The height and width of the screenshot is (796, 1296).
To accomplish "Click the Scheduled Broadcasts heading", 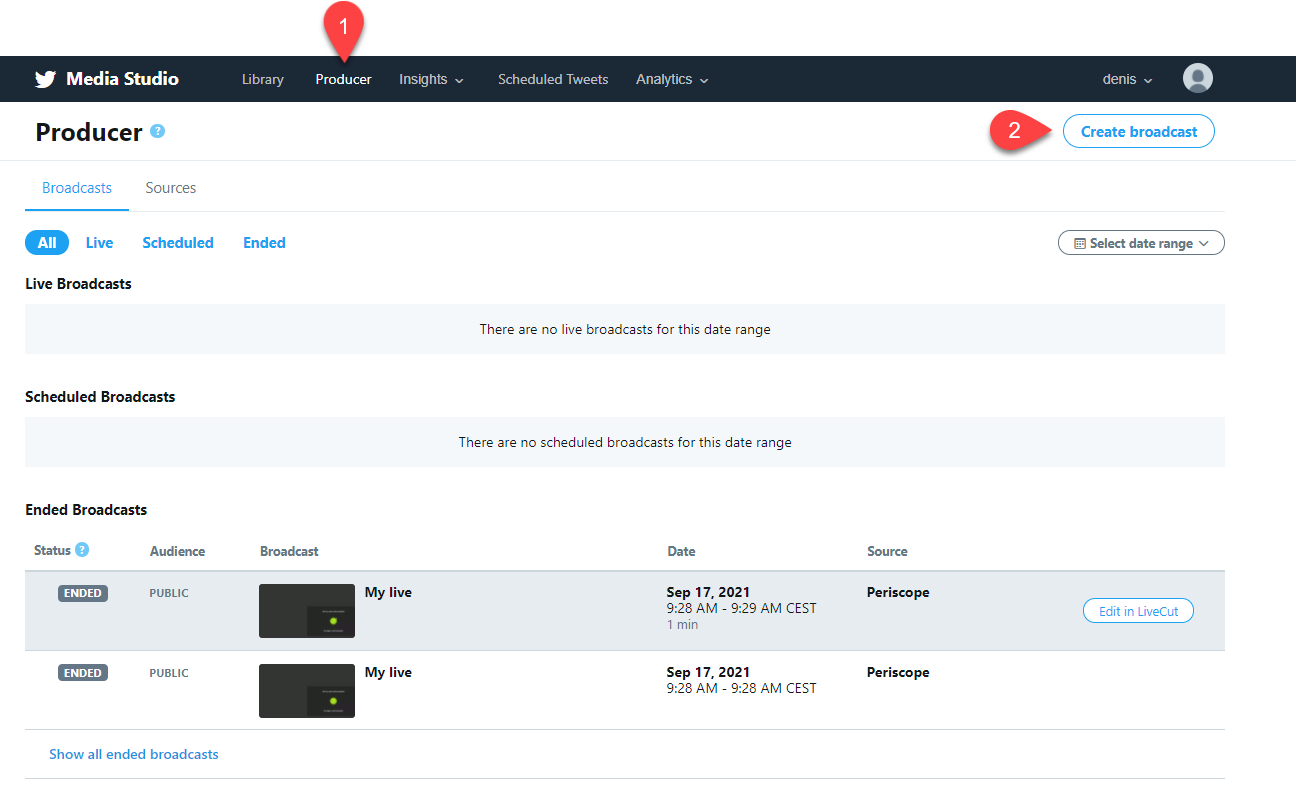I will click(100, 397).
